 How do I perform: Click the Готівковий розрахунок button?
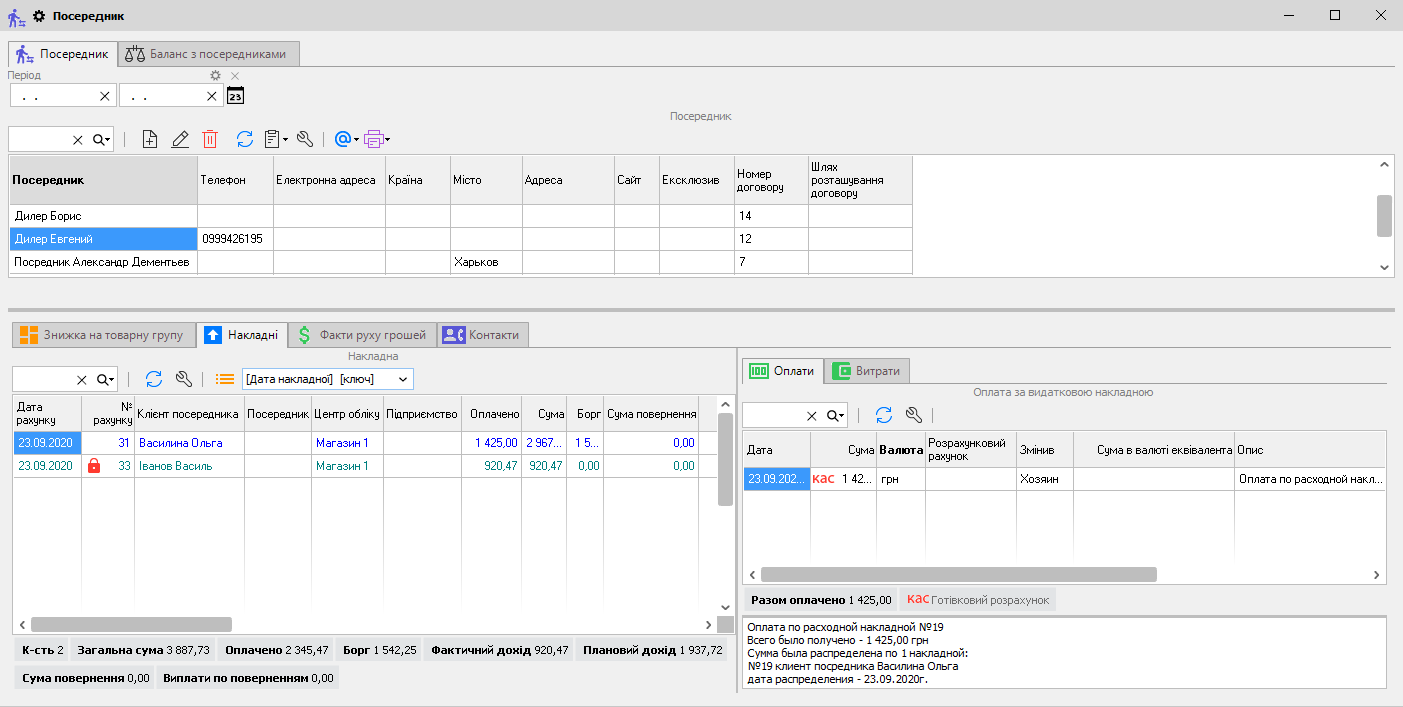[x=977, y=600]
